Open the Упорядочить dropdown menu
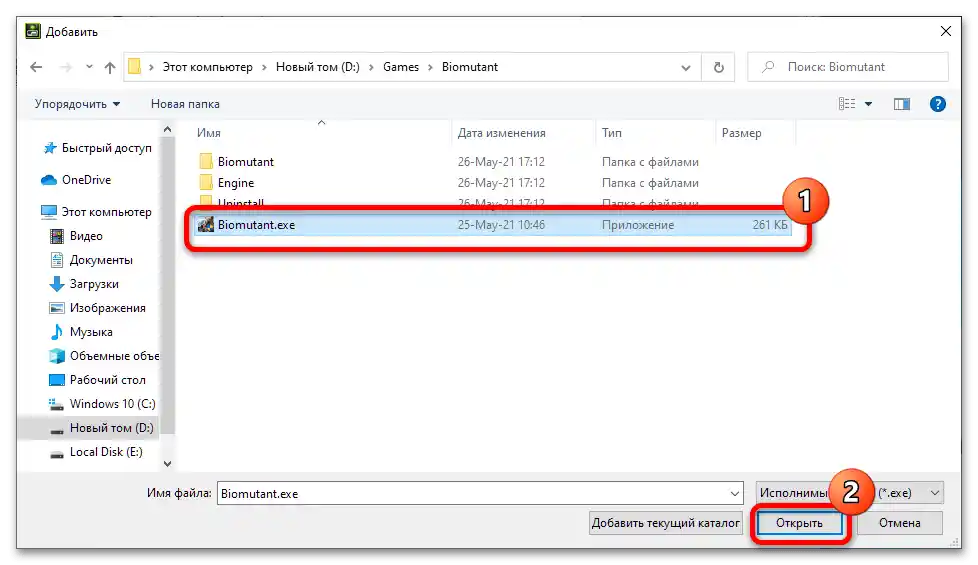978x565 pixels. coord(77,104)
